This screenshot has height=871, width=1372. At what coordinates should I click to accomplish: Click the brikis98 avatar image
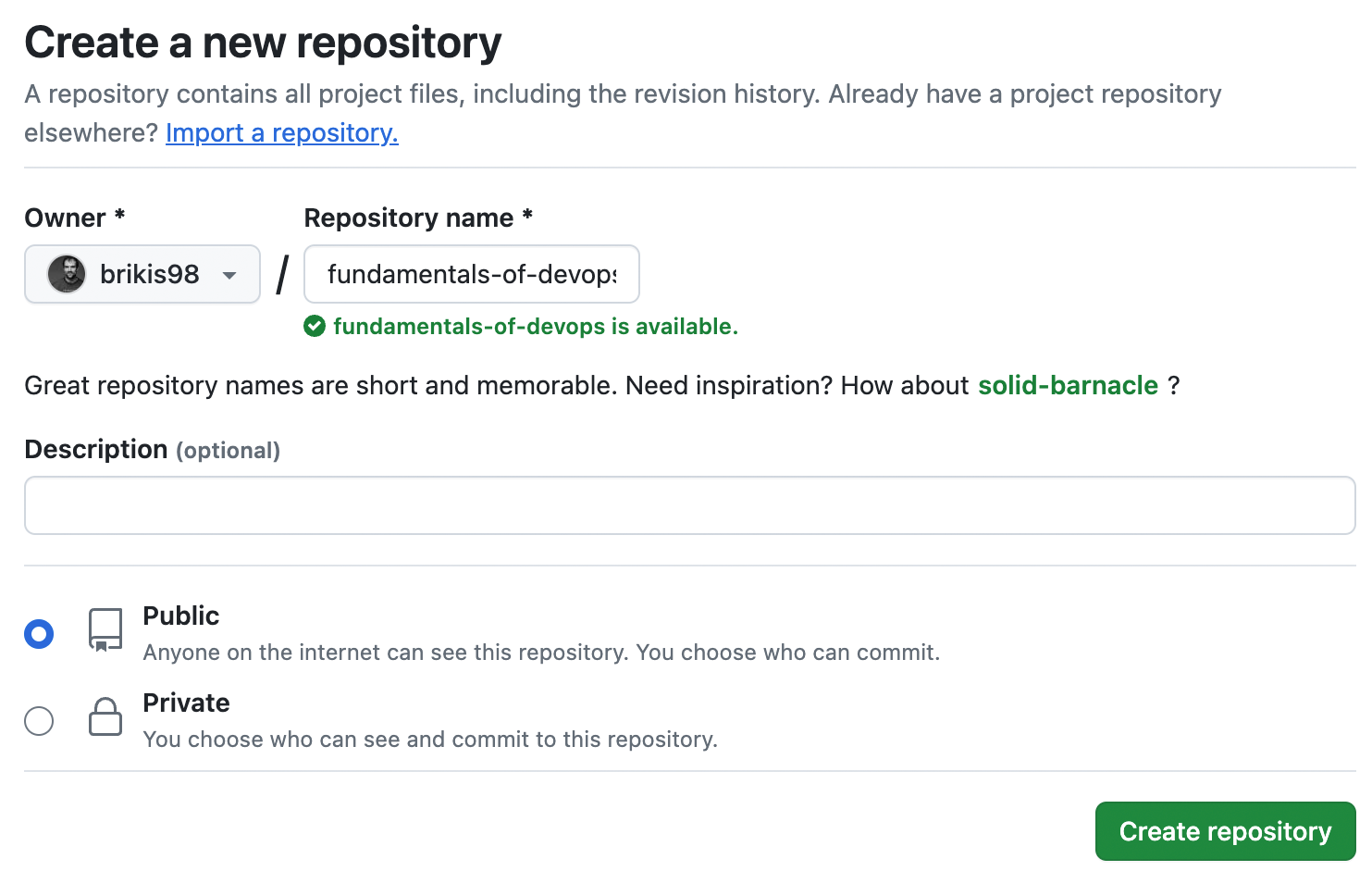click(67, 274)
